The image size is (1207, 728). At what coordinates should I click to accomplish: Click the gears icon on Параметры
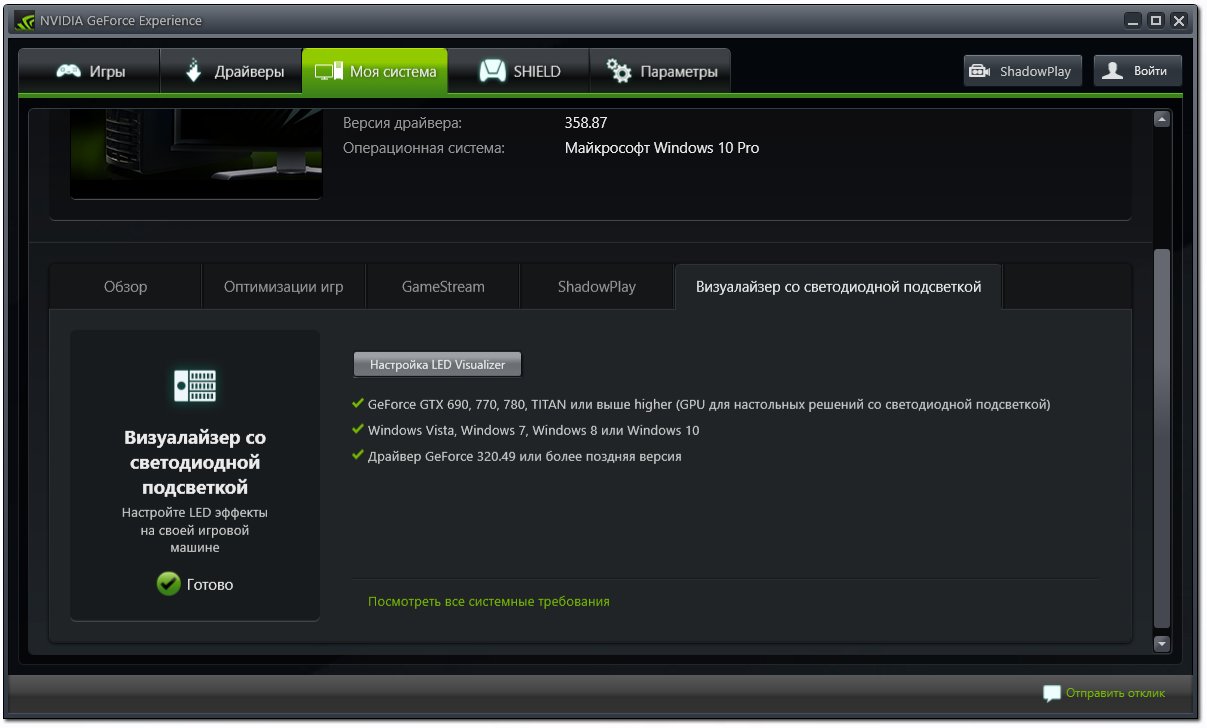[619, 72]
